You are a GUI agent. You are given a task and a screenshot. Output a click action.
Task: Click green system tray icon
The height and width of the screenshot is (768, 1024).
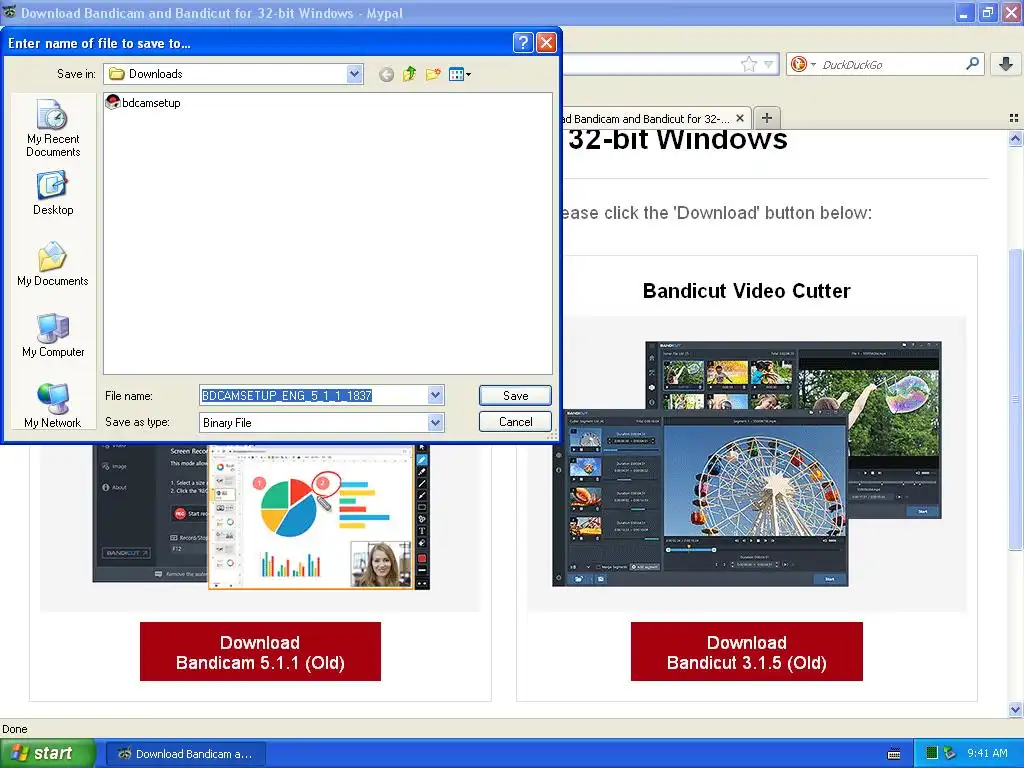tap(933, 754)
